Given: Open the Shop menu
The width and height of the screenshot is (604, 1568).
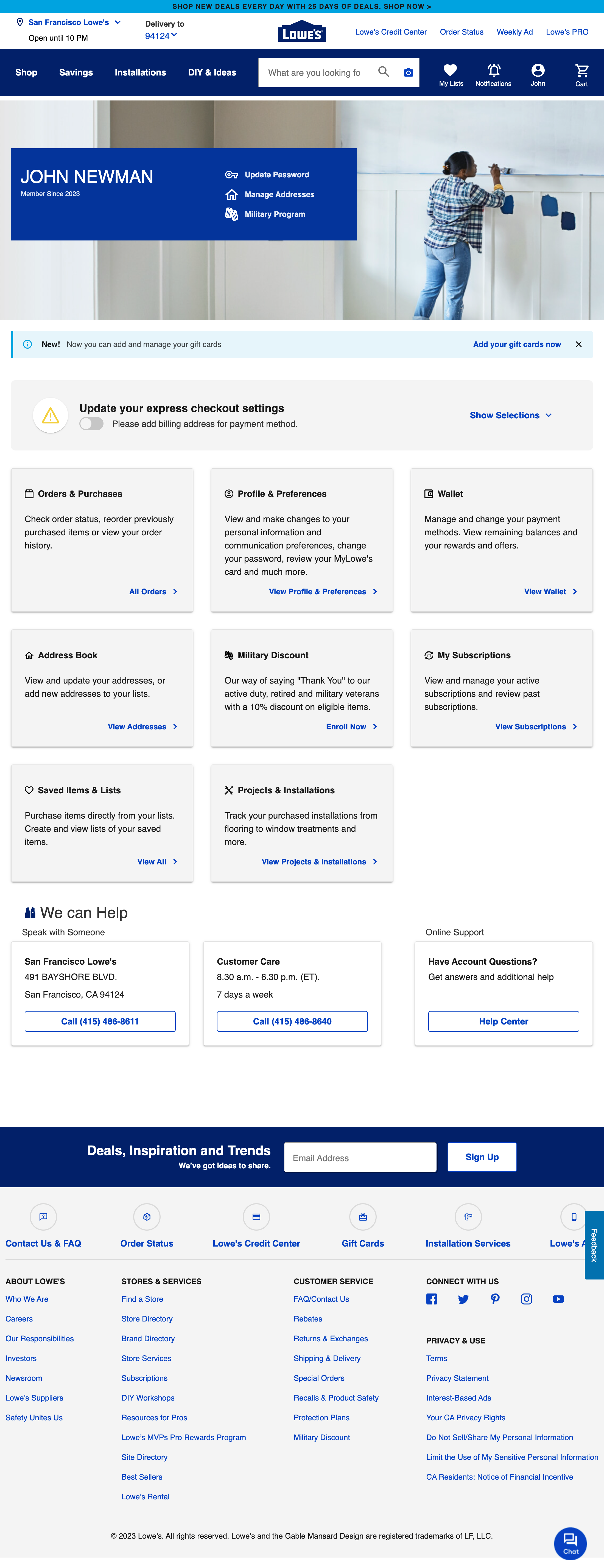Looking at the screenshot, I should point(26,72).
